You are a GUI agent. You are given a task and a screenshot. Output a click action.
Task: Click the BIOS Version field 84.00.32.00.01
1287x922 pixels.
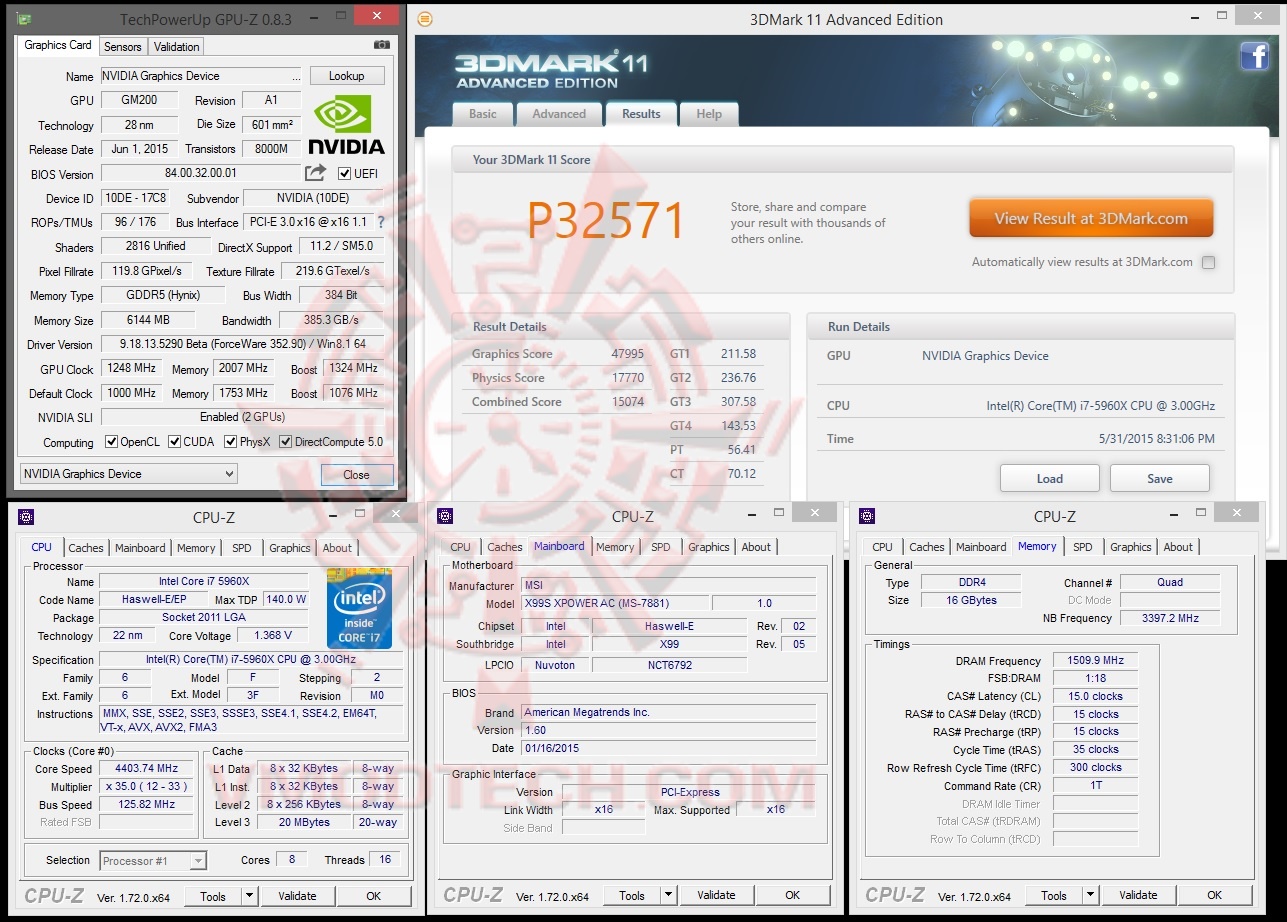200,174
